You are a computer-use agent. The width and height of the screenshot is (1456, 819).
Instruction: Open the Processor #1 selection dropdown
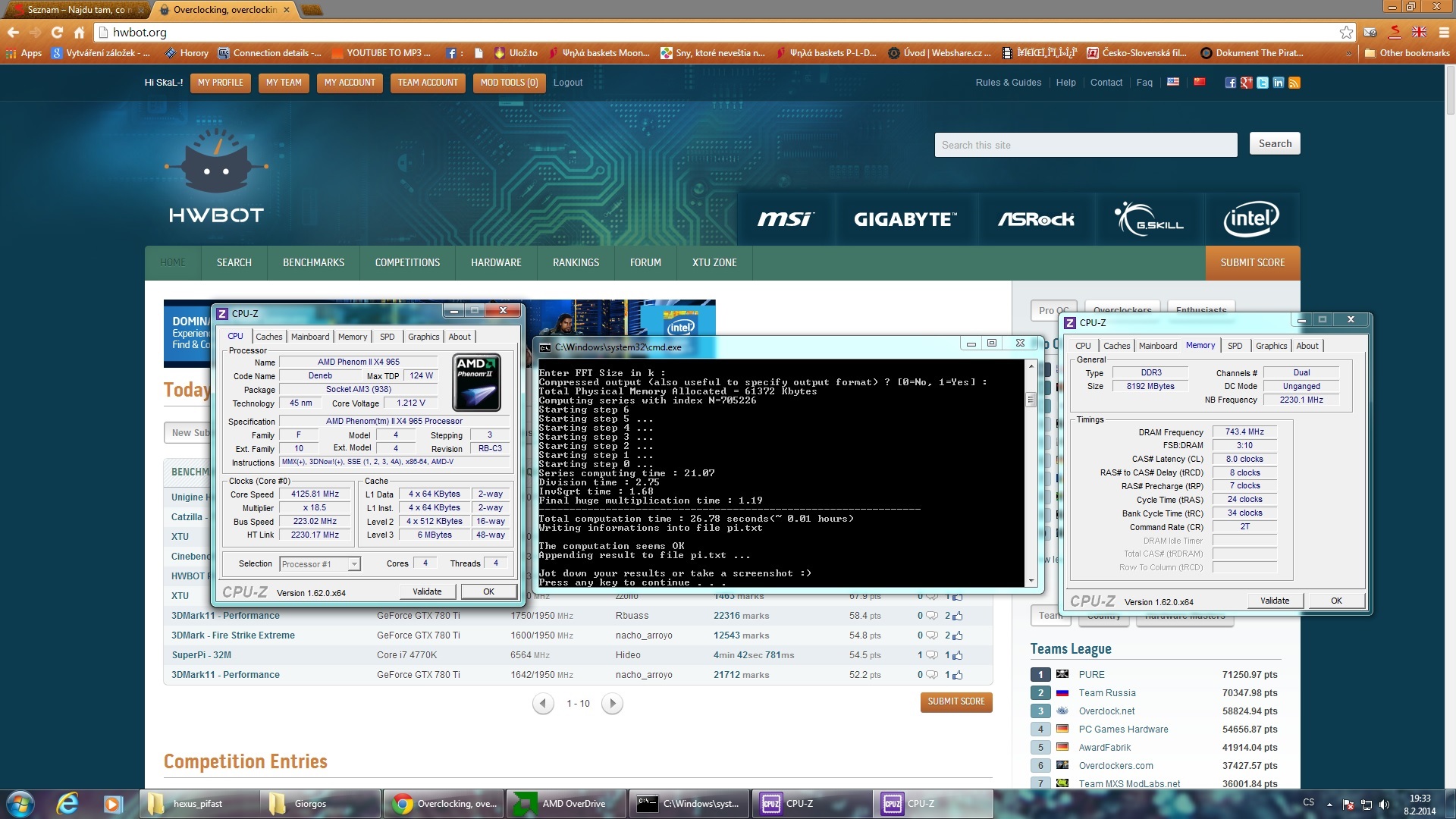point(319,564)
